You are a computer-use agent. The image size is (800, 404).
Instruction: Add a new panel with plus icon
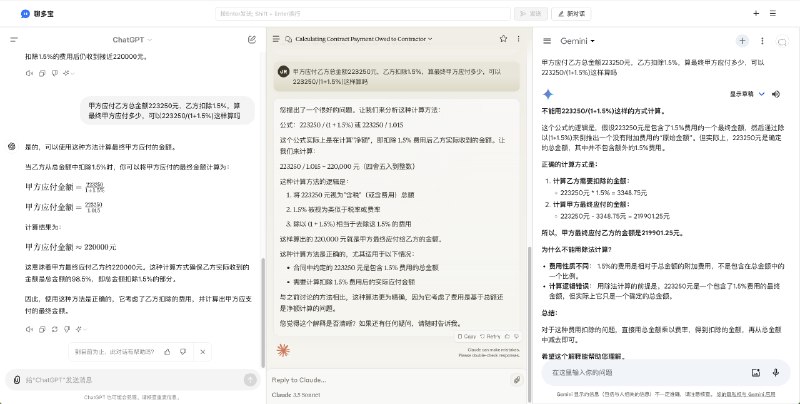point(756,13)
